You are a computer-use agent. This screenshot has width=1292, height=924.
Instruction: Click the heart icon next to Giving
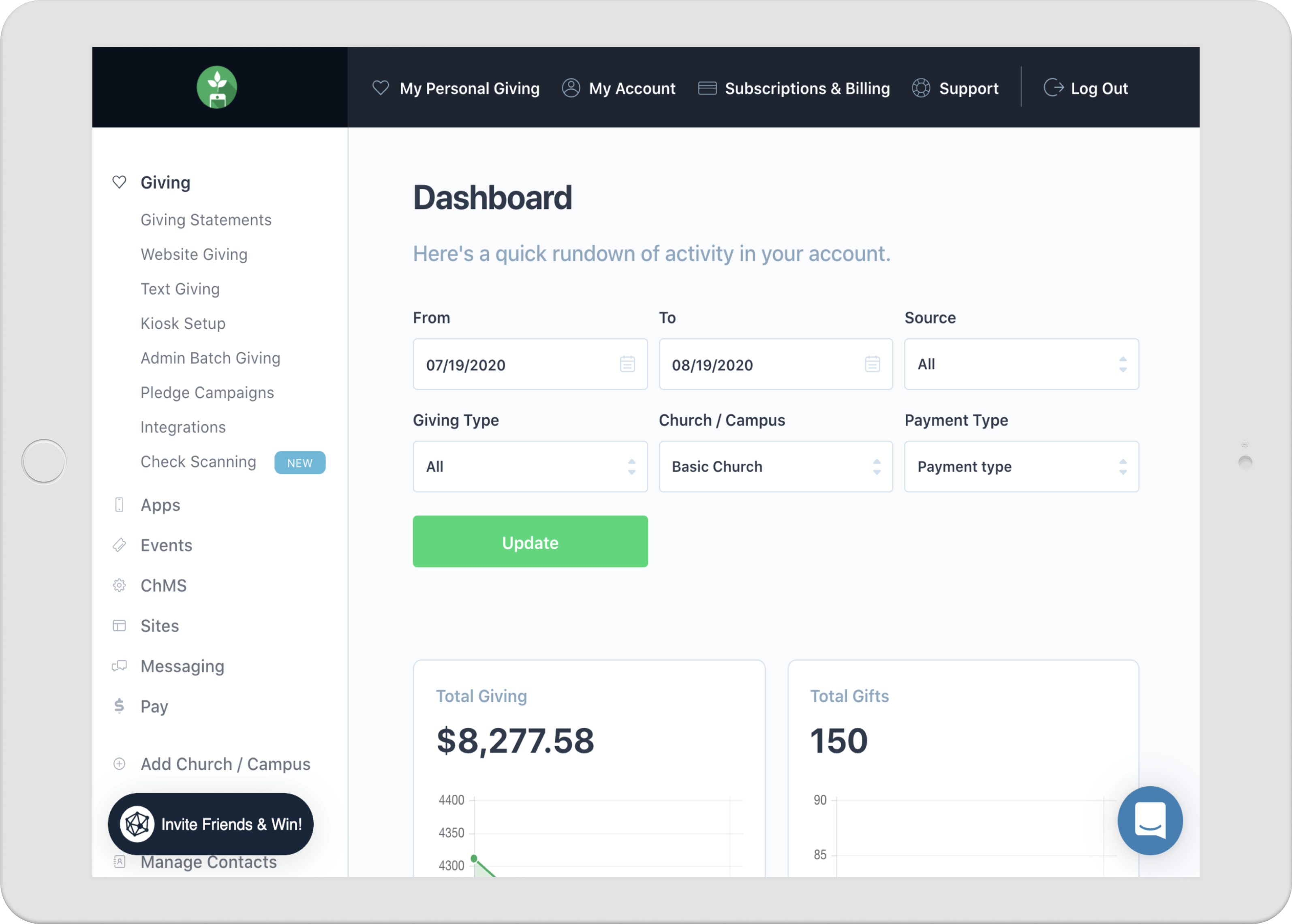pyautogui.click(x=119, y=182)
